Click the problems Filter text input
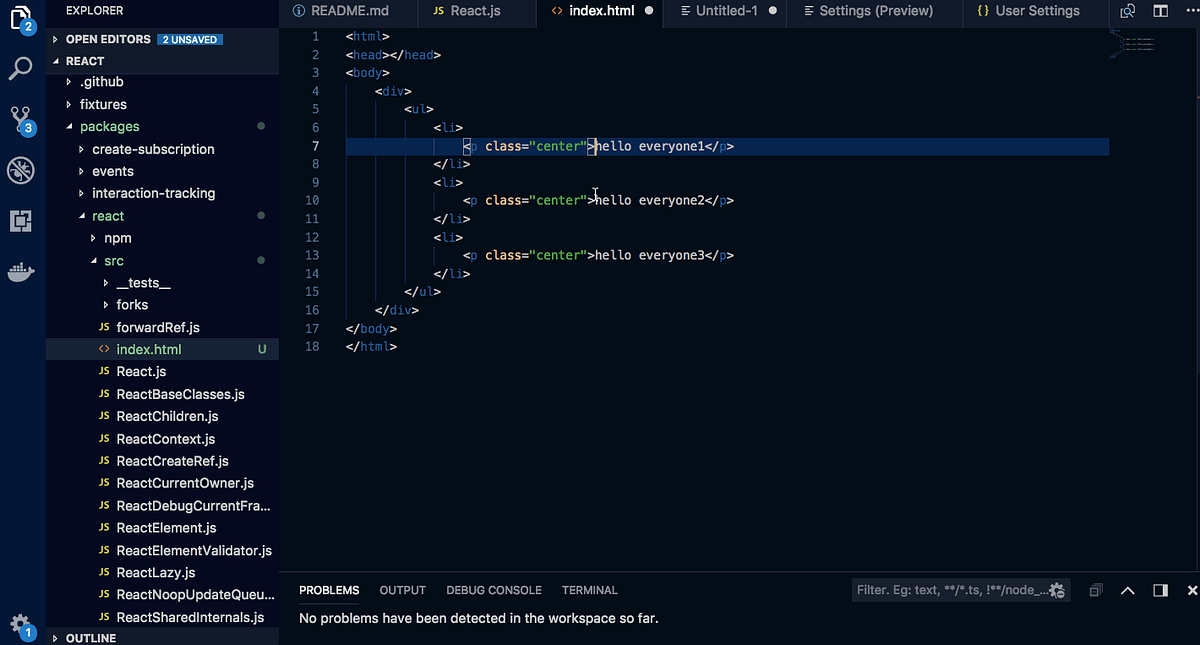This screenshot has height=645, width=1200. point(950,590)
